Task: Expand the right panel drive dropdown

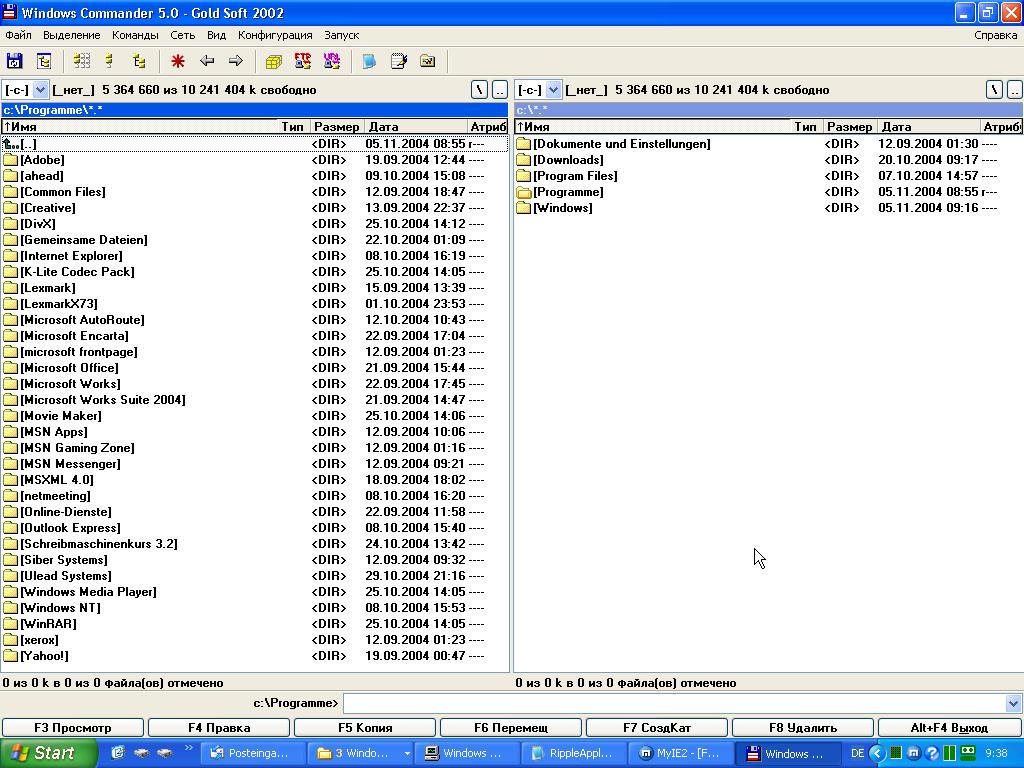Action: tap(554, 89)
